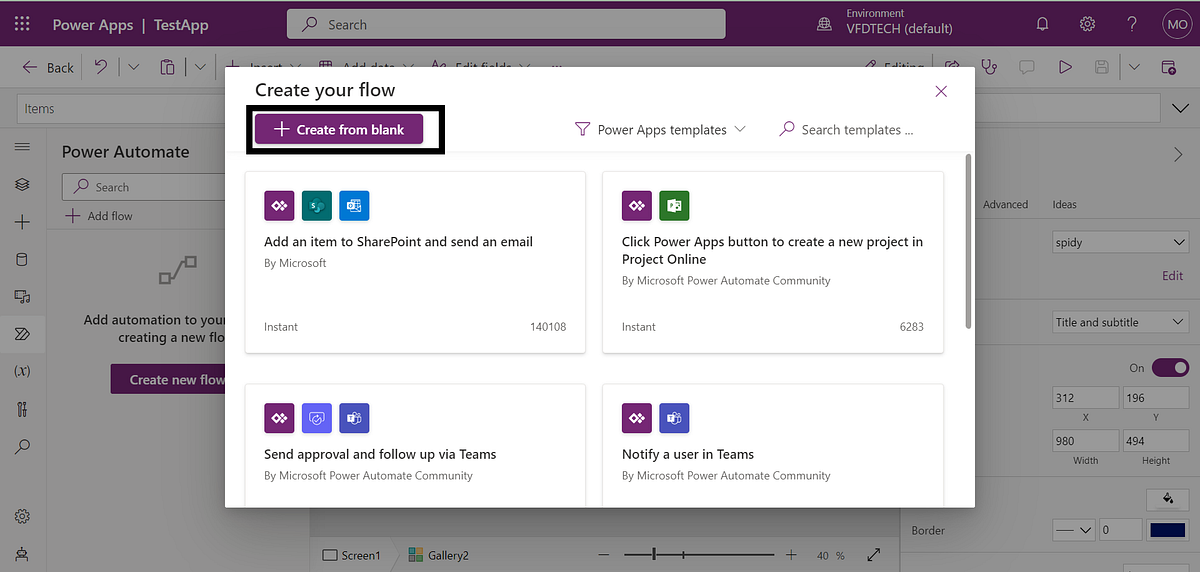Open the Title and subtitle layout dropdown
Viewport: 1200px width, 572px height.
[1120, 322]
